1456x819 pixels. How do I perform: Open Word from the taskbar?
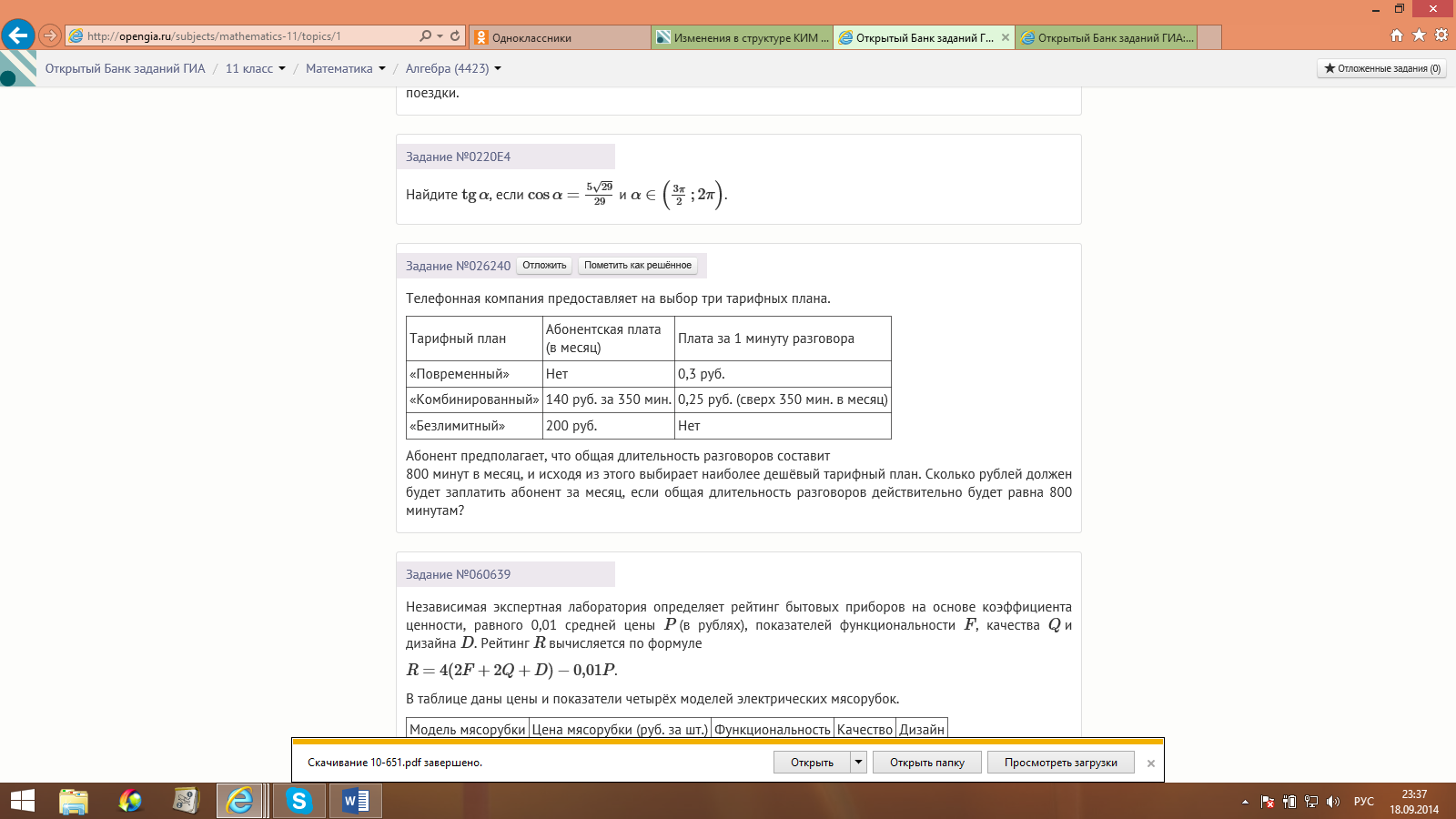(355, 801)
